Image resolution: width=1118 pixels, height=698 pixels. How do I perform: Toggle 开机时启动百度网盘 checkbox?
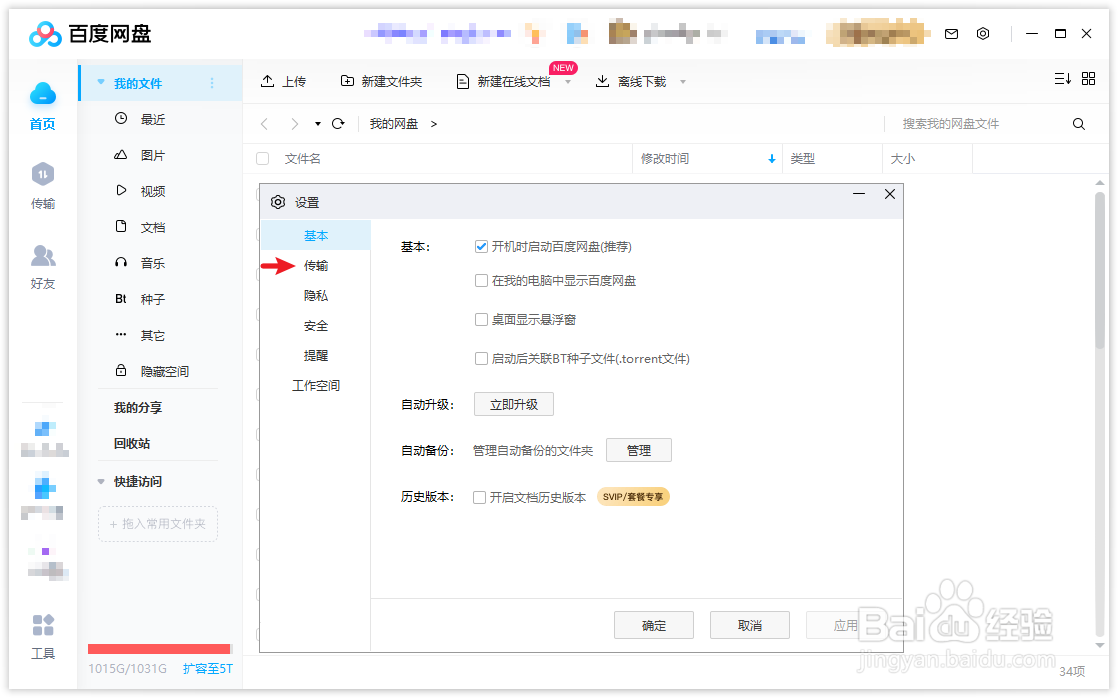[481, 247]
